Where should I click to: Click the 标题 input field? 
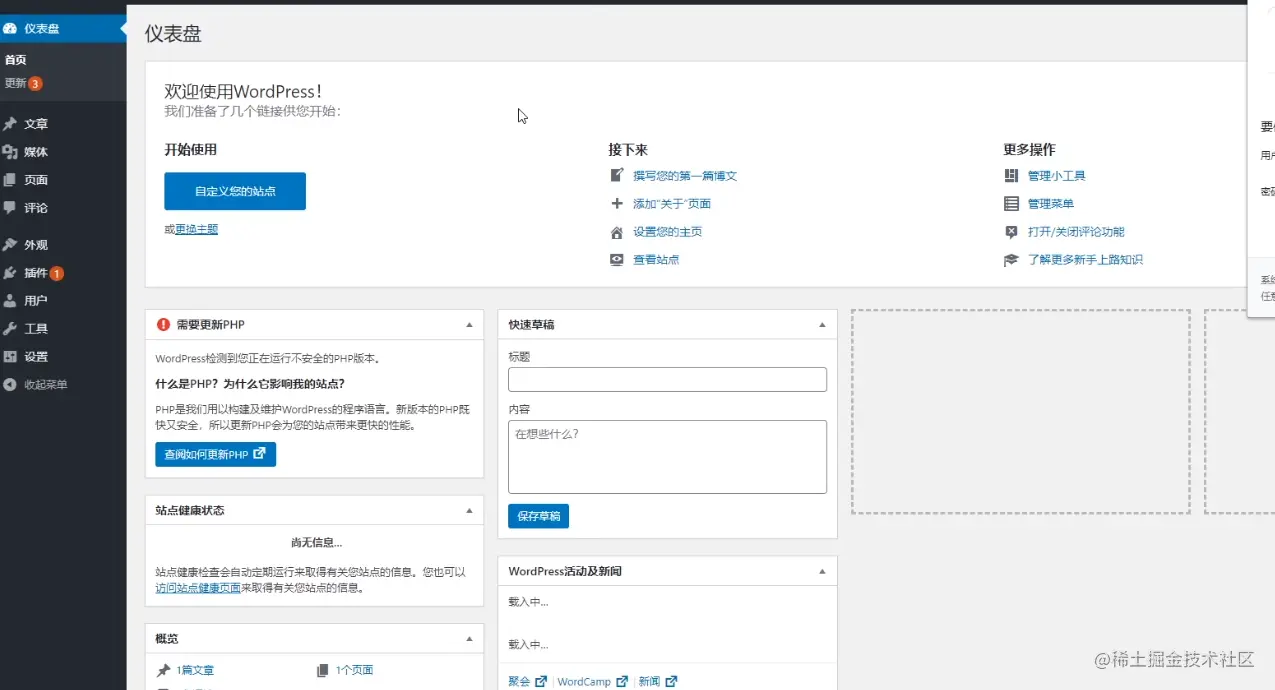(667, 379)
